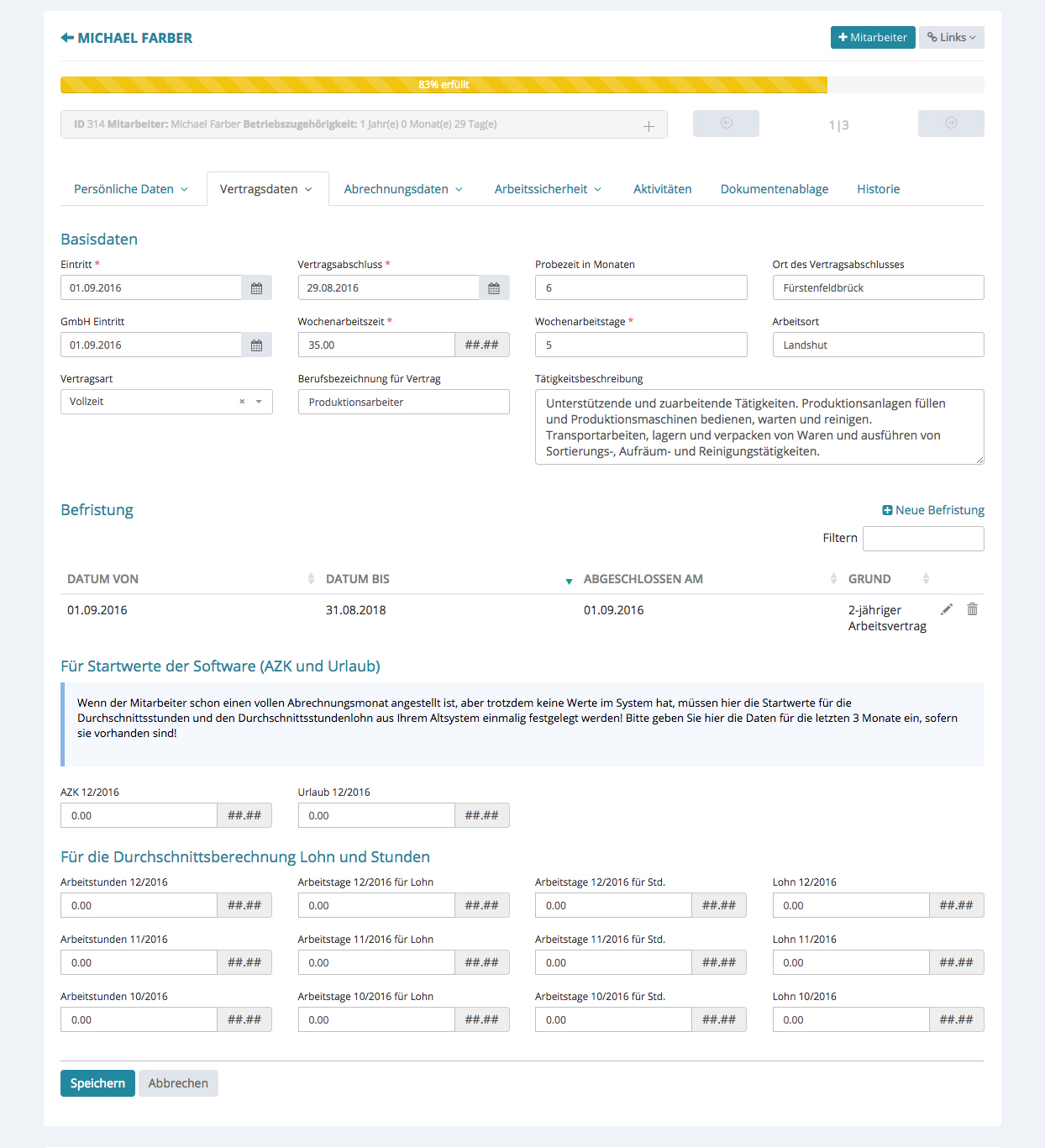Focus the Filtern input field
The width and height of the screenshot is (1045, 1148).
tap(922, 539)
